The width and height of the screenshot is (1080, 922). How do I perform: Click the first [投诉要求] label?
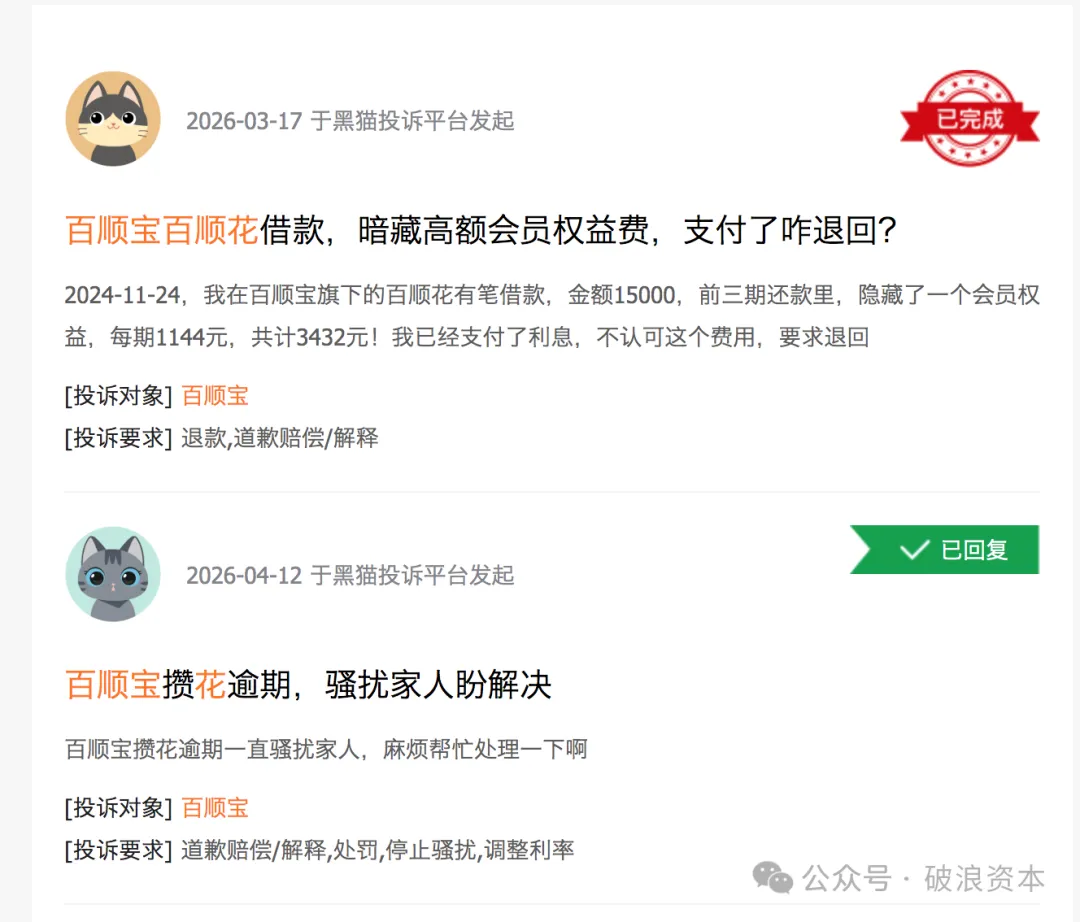pyautogui.click(x=118, y=438)
